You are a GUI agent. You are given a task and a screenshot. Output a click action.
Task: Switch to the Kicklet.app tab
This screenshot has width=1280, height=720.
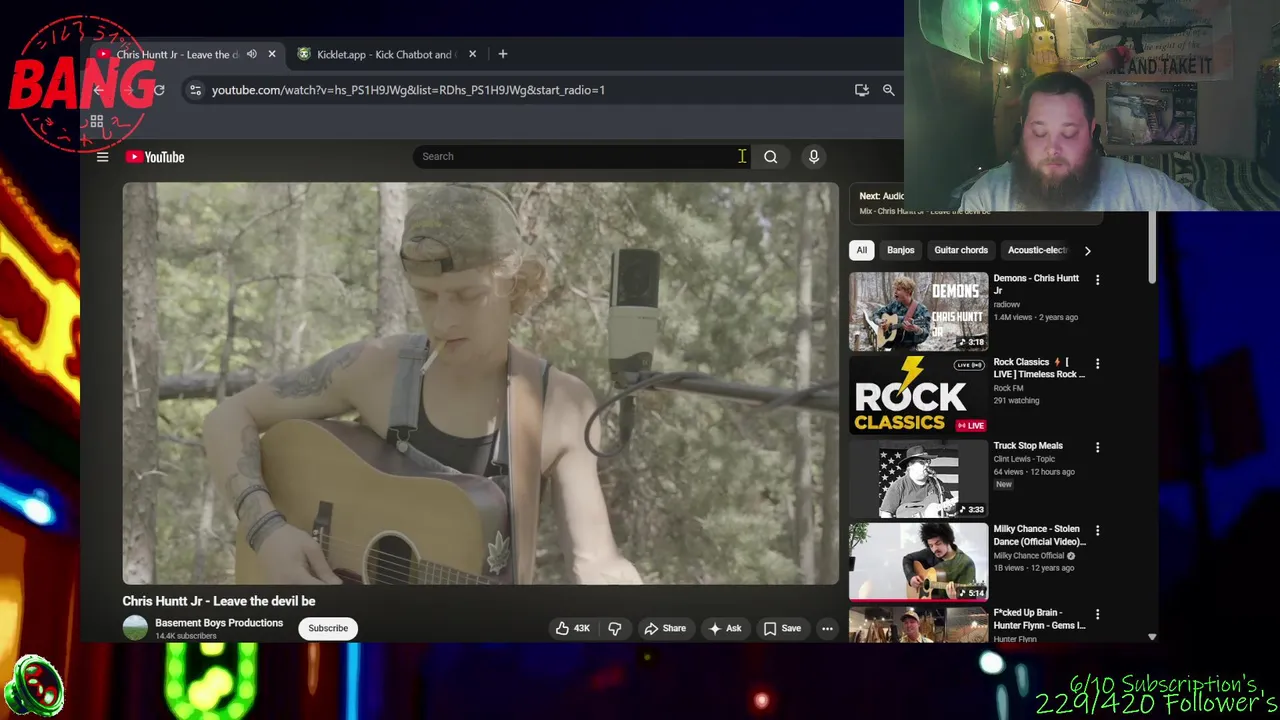click(385, 54)
